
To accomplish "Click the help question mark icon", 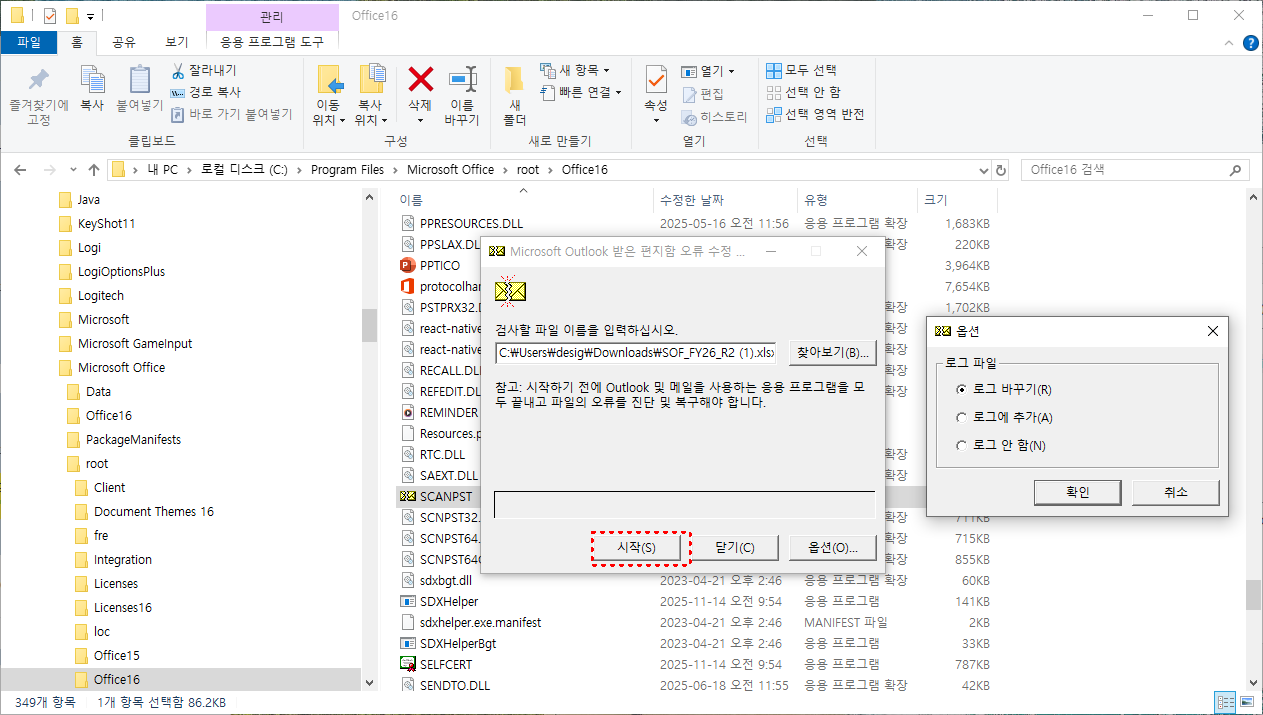I will pyautogui.click(x=1250, y=42).
